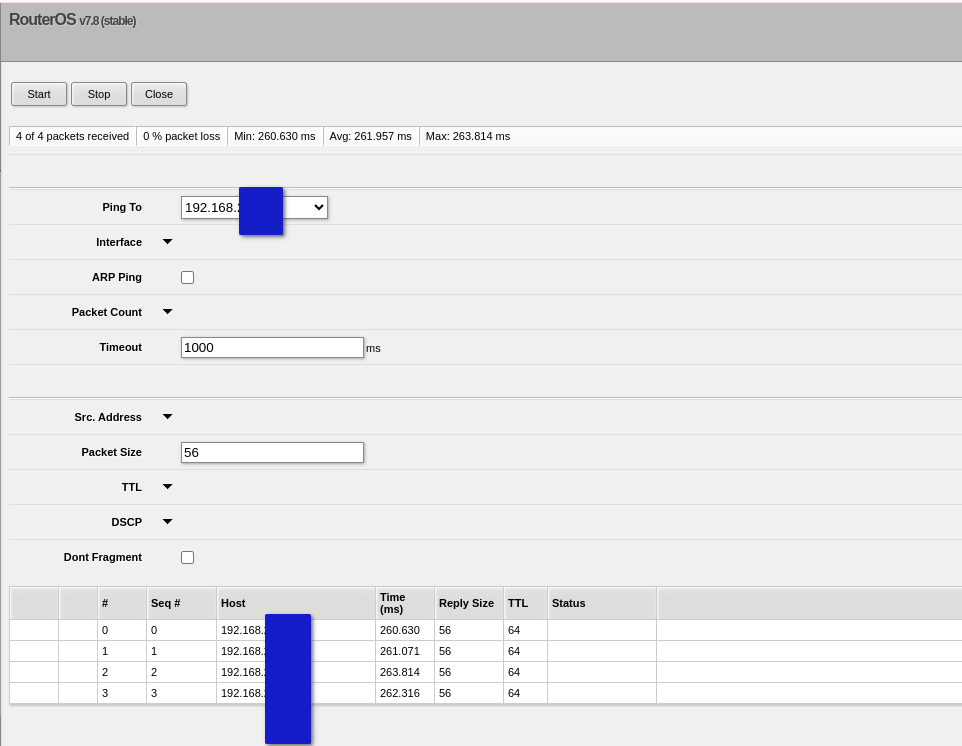Click the Status column header

pos(600,603)
